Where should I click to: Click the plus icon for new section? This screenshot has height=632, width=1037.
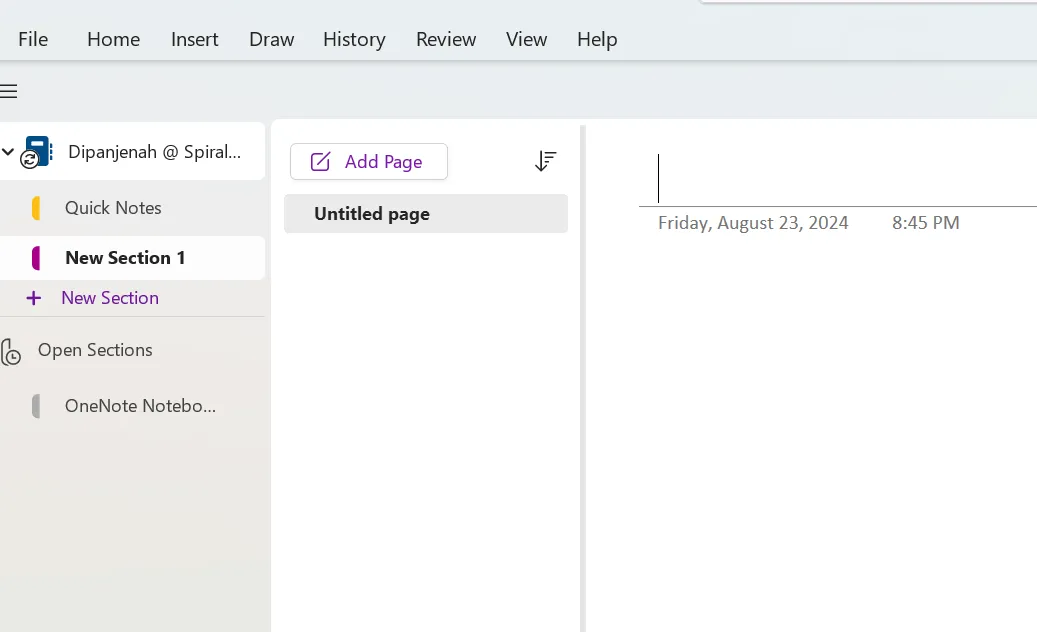34,298
